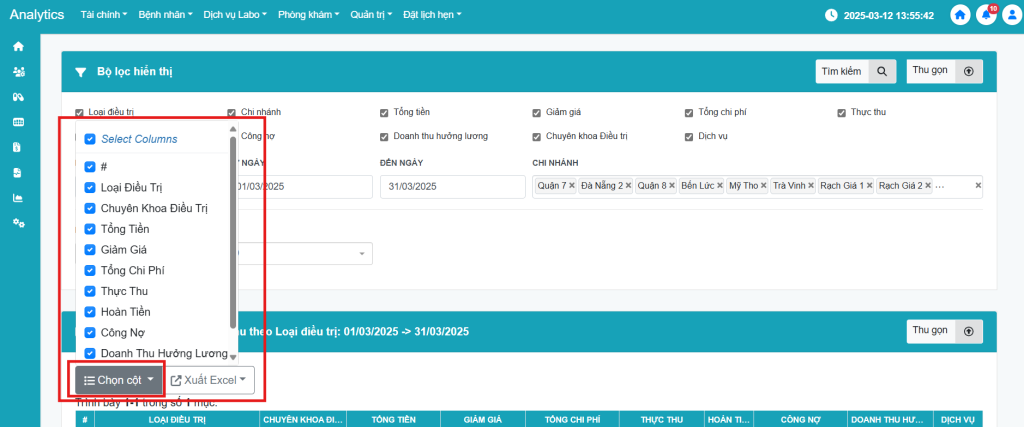Click the home icon in the left sidebar
The height and width of the screenshot is (427, 1024).
(18, 46)
